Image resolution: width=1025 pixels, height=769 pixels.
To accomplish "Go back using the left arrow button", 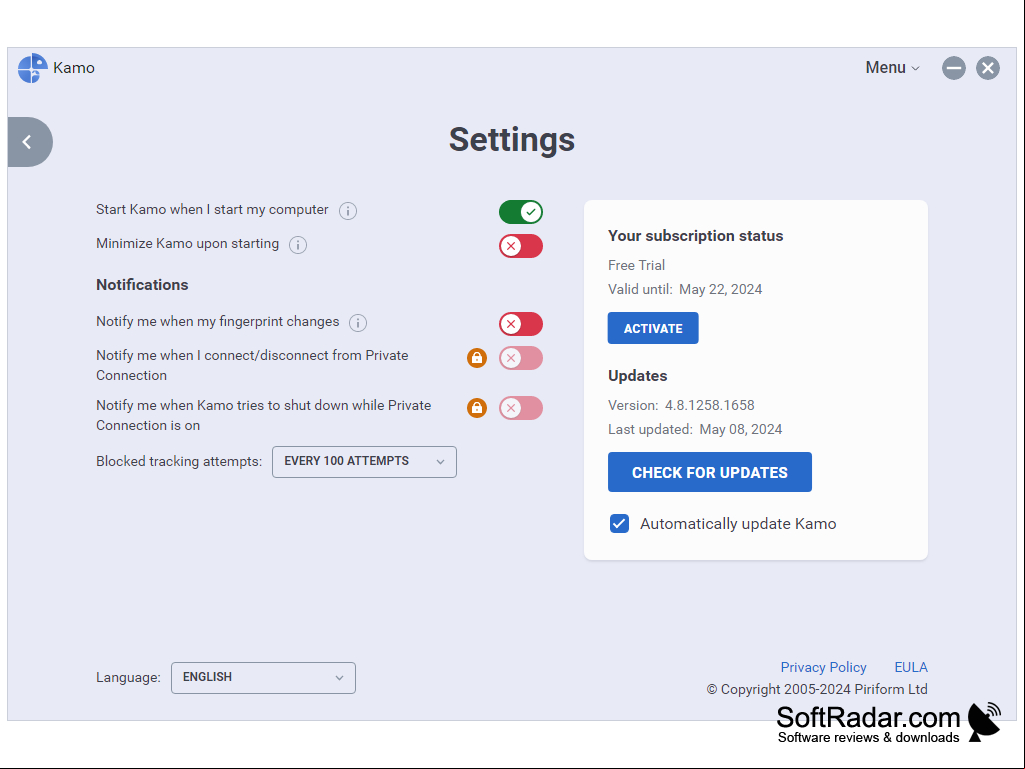I will coord(29,142).
